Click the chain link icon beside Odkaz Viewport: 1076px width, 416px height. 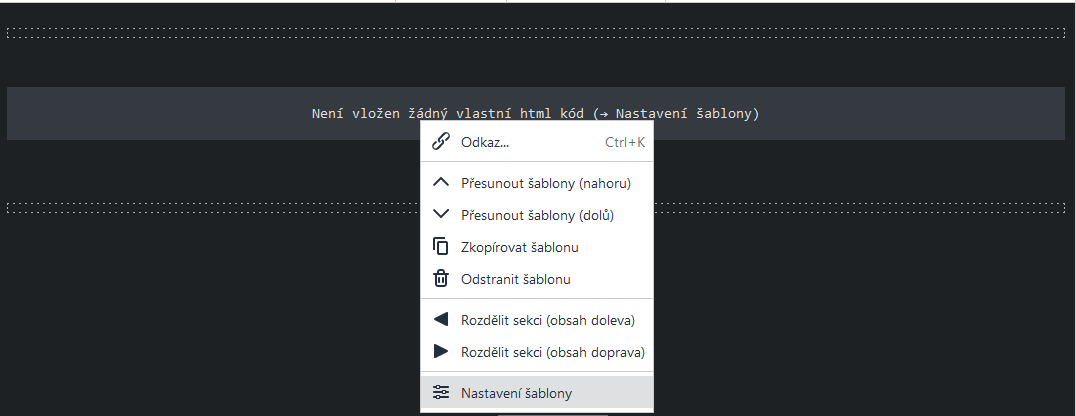pyautogui.click(x=440, y=142)
